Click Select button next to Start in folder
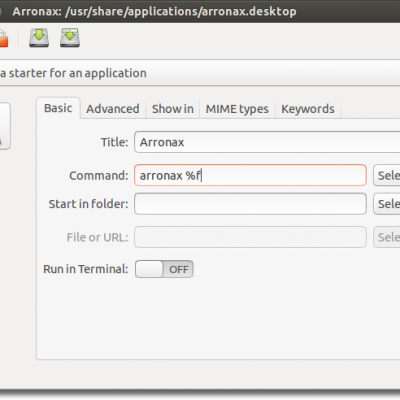The image size is (400, 400). [x=387, y=204]
